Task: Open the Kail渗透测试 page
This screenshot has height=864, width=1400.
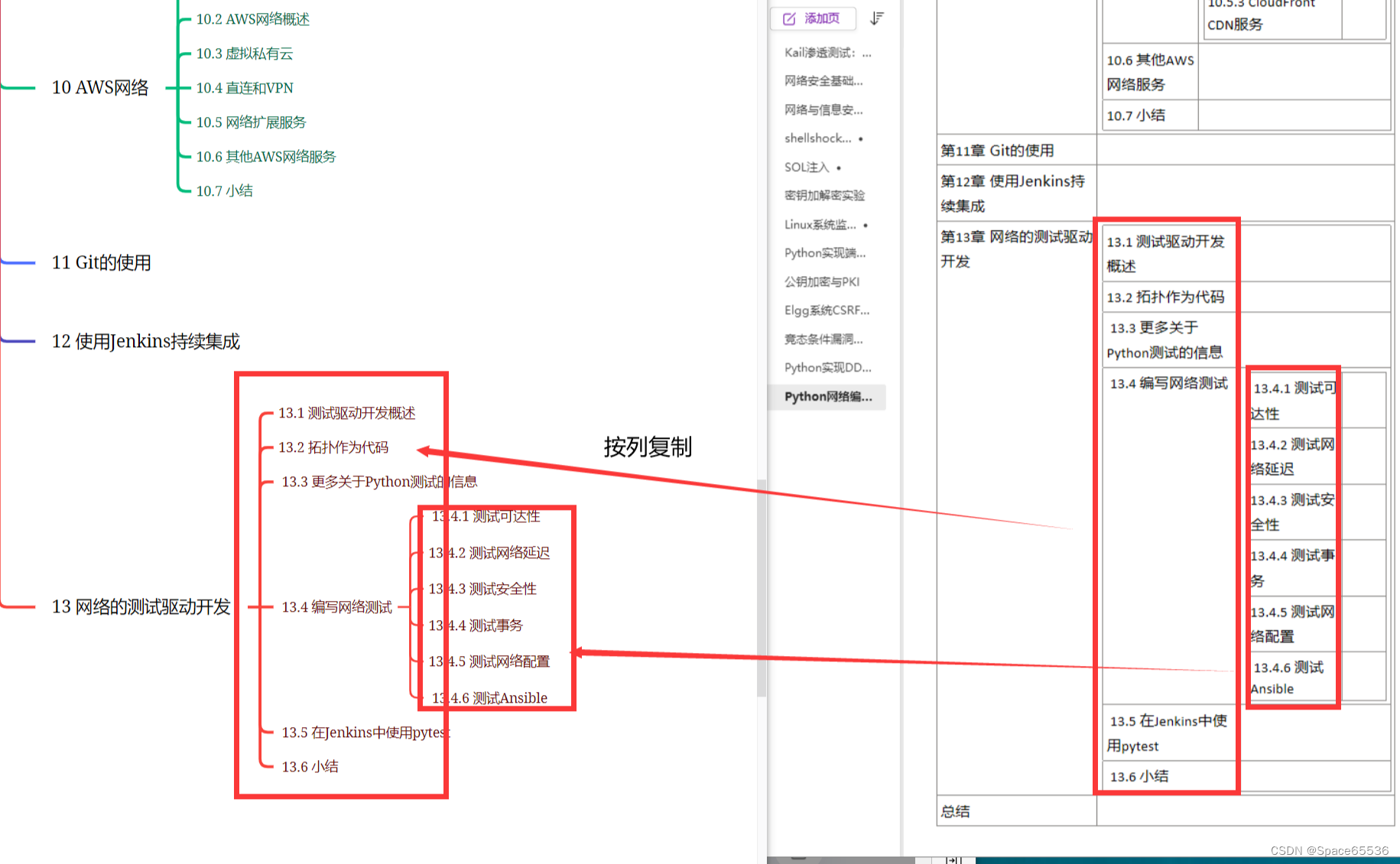Action: coord(827,52)
